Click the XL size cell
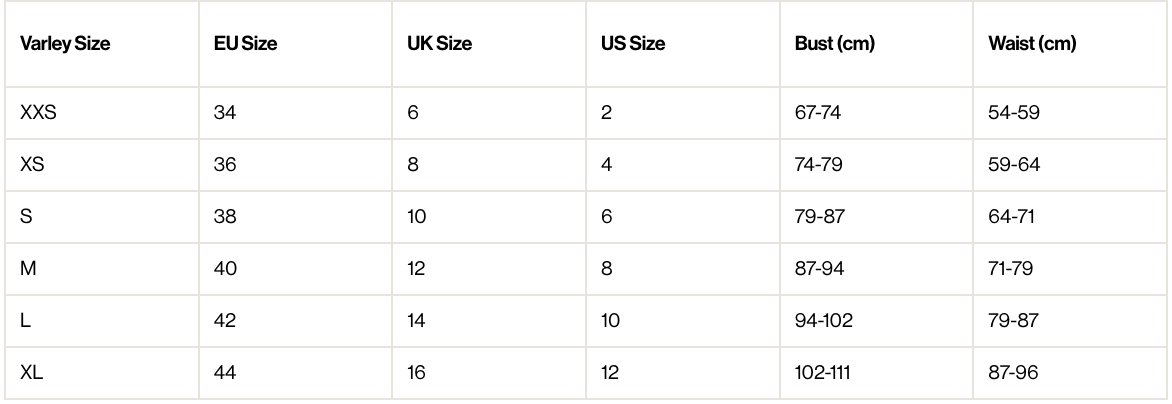 (30, 374)
